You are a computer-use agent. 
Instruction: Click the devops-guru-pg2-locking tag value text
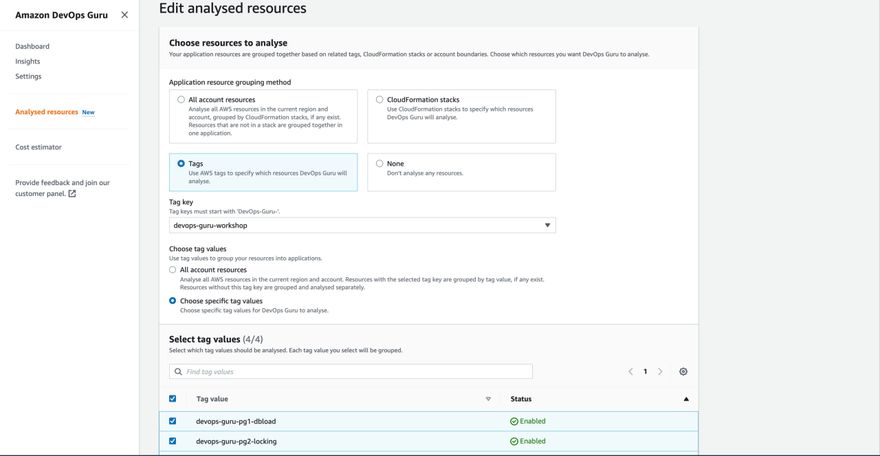(236, 441)
